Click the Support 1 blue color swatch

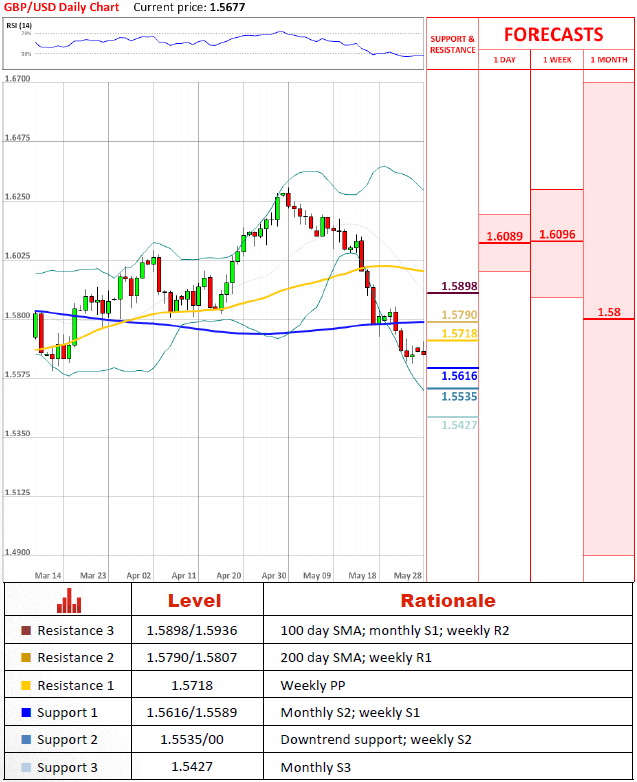pos(26,712)
